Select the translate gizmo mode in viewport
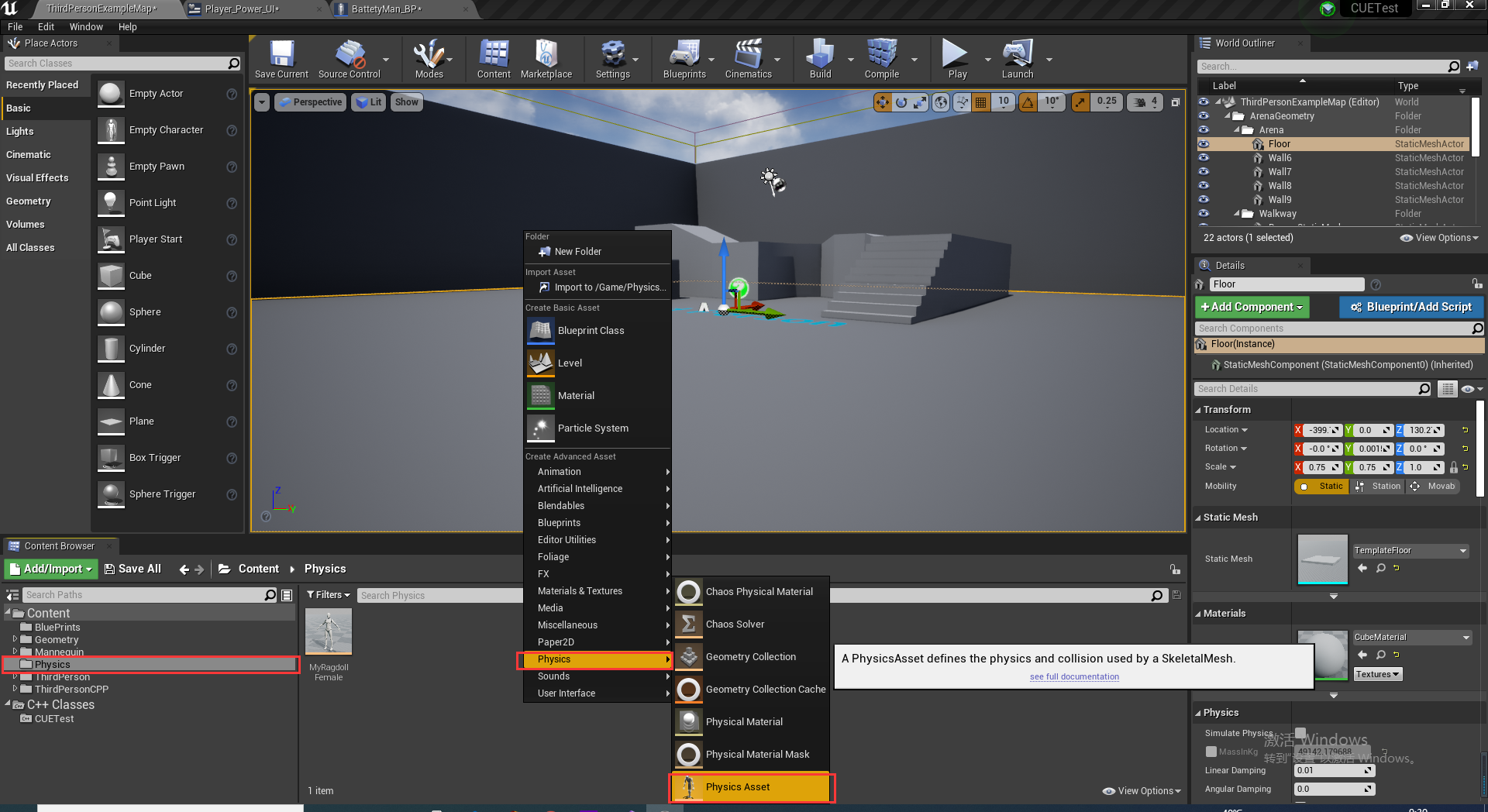1488x812 pixels. 883,102
